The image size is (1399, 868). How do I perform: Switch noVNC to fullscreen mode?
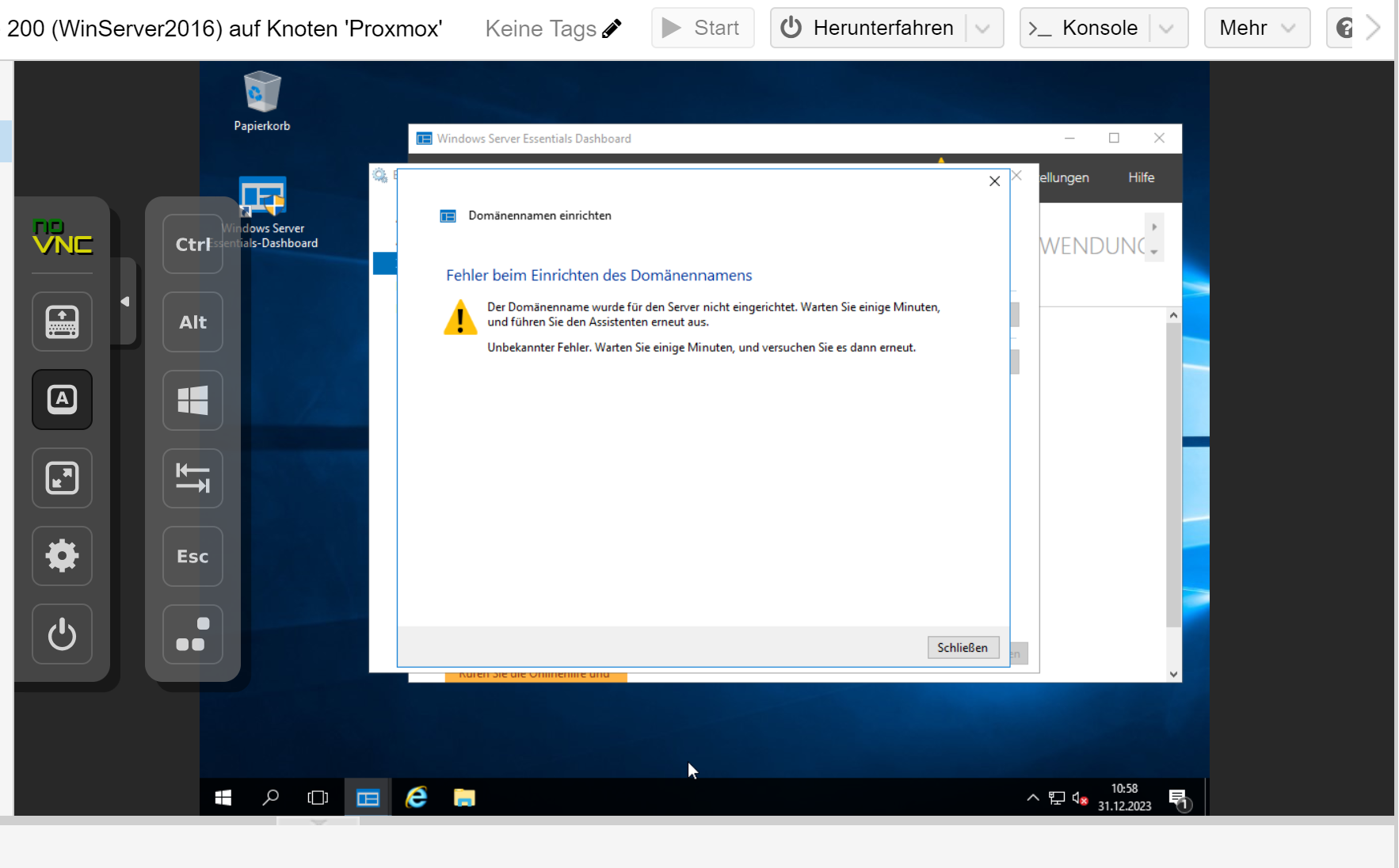[x=62, y=478]
